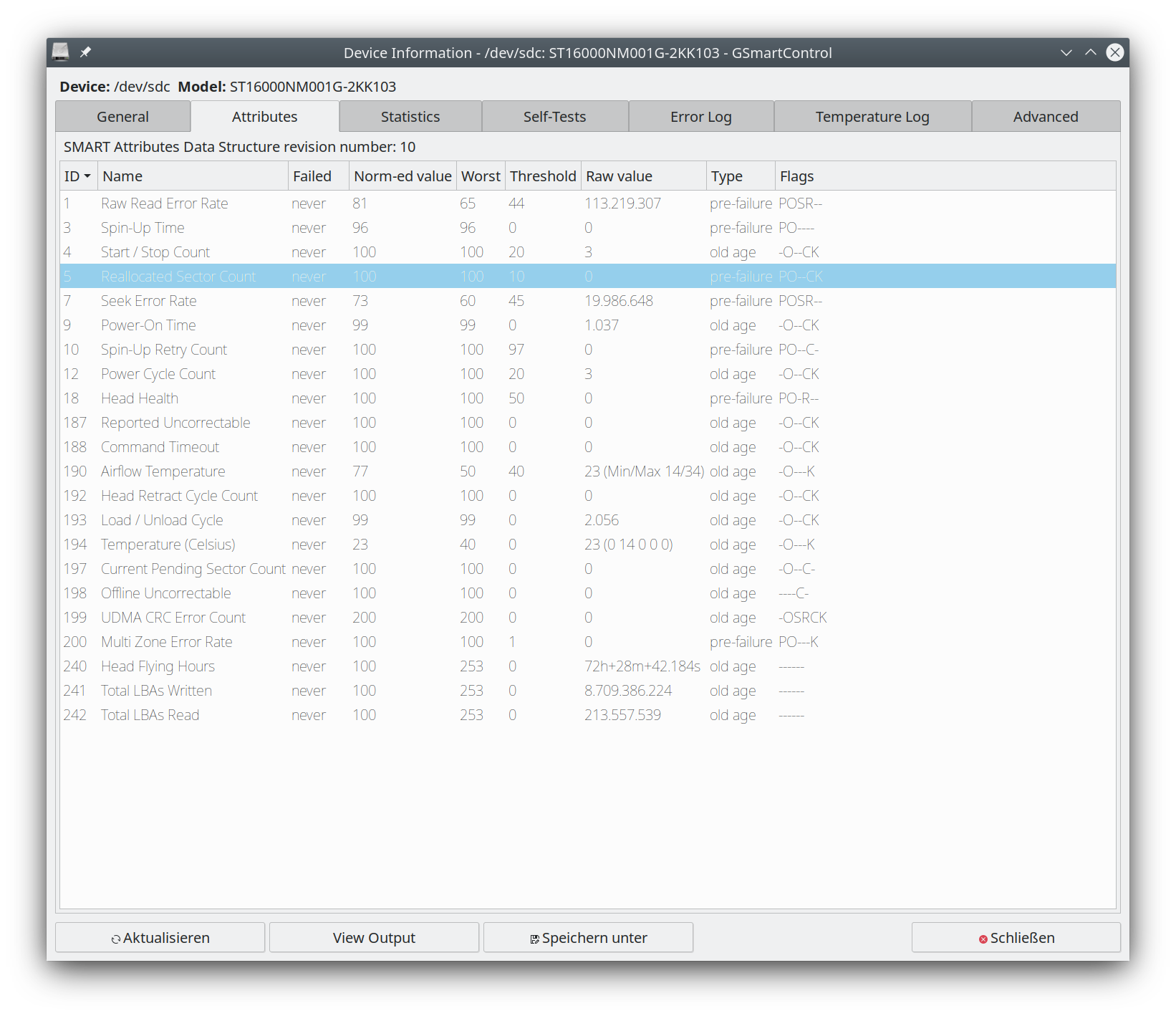Sort by the Raw value column header

644,176
